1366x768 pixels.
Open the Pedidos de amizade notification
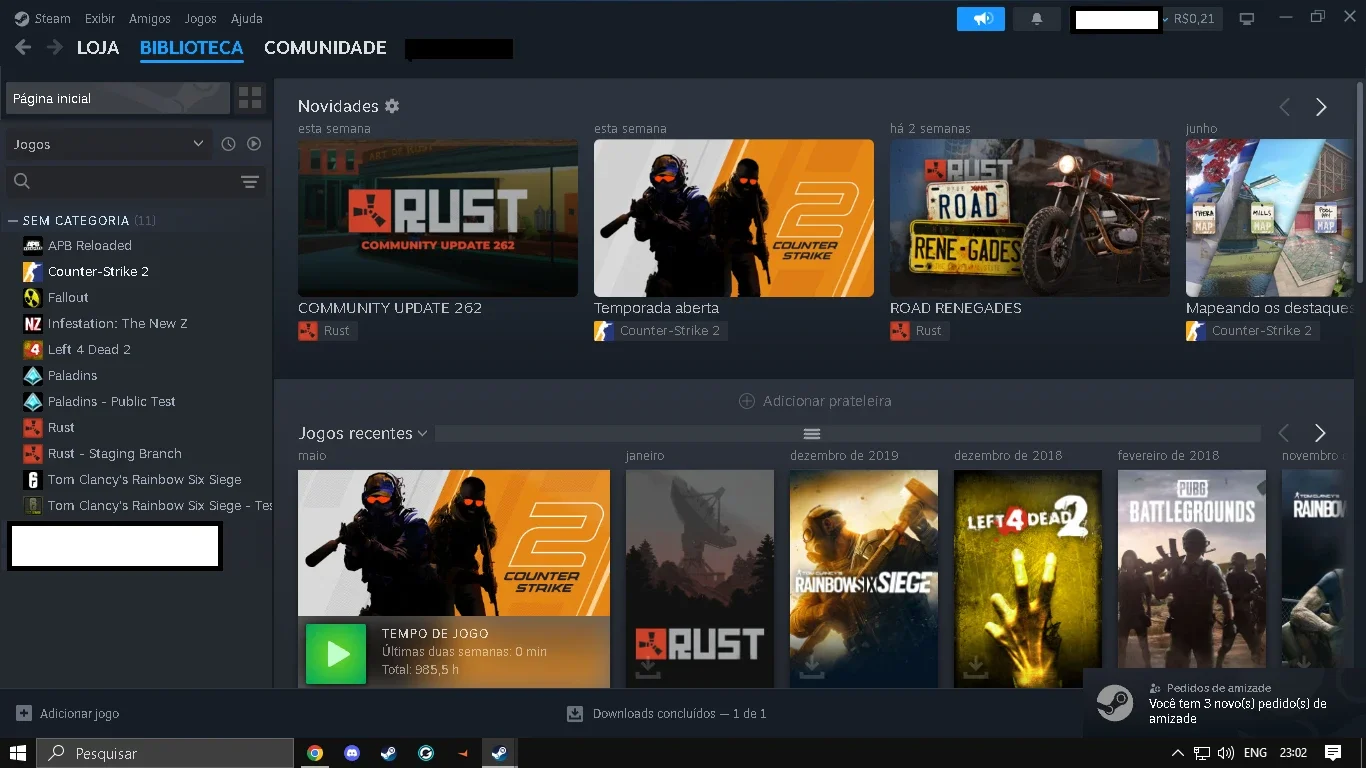coord(1225,703)
